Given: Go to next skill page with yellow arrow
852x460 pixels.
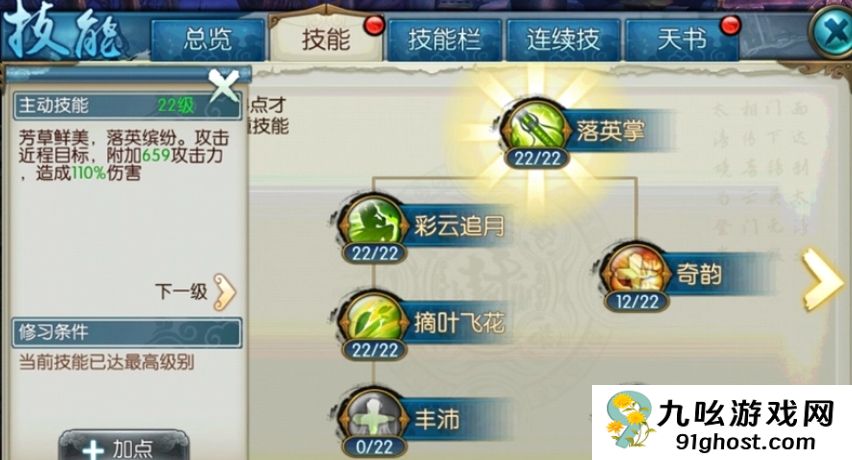Looking at the screenshot, I should [x=823, y=279].
